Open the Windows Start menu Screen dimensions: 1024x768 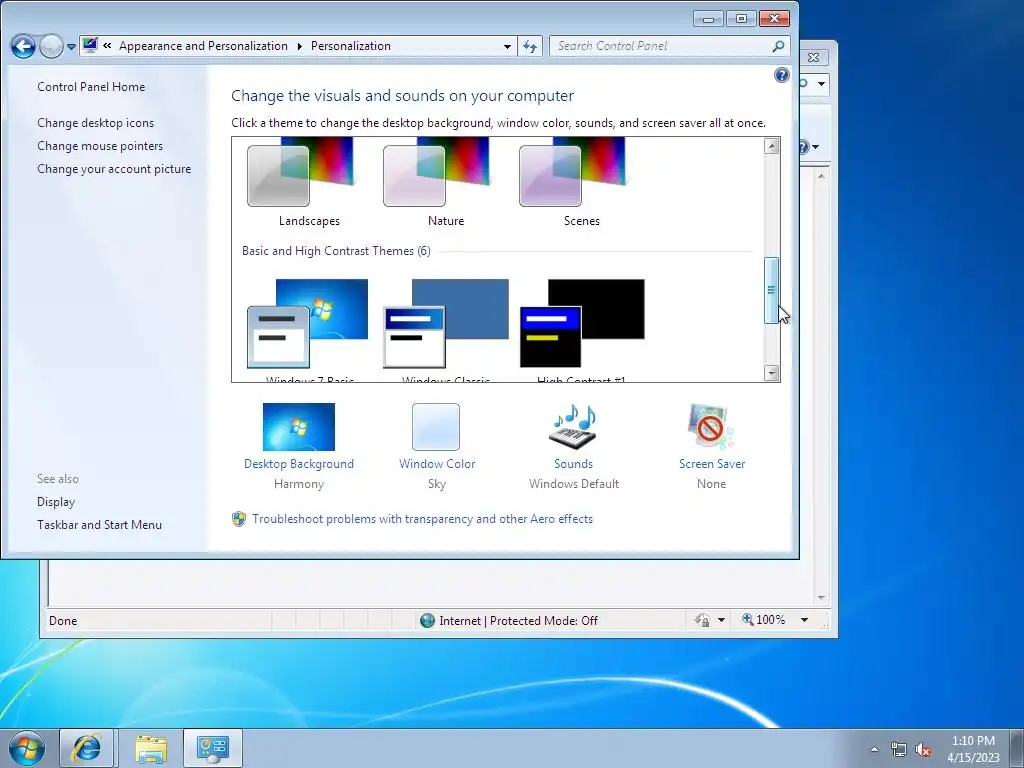[x=27, y=748]
